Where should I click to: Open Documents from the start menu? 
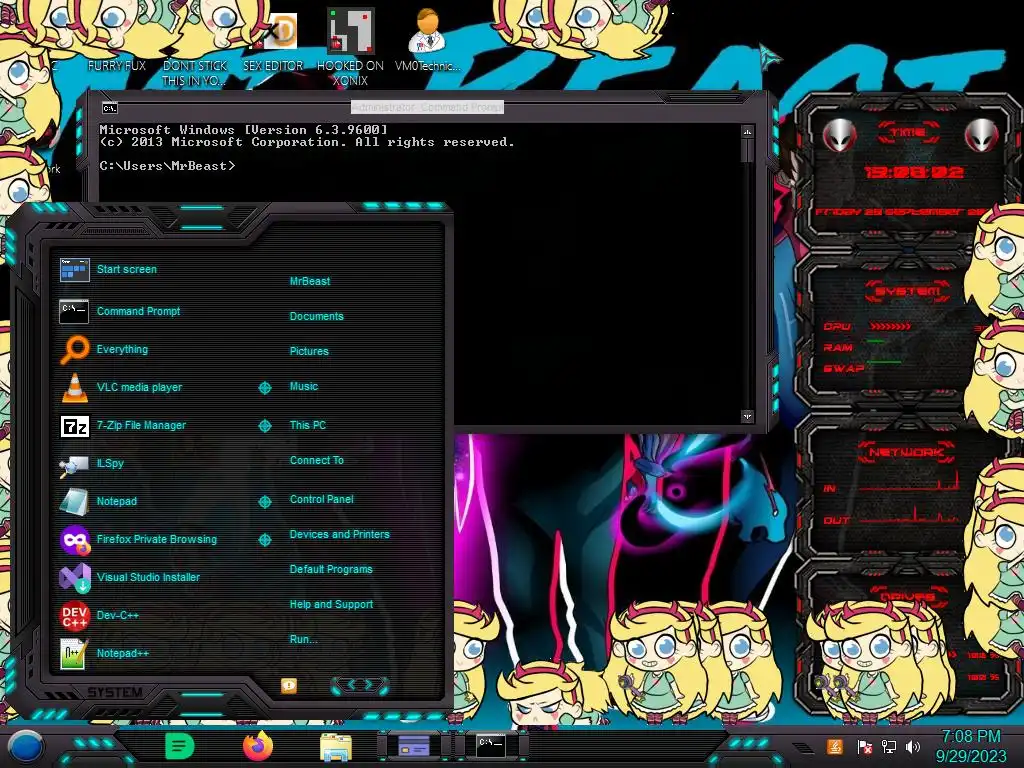317,316
